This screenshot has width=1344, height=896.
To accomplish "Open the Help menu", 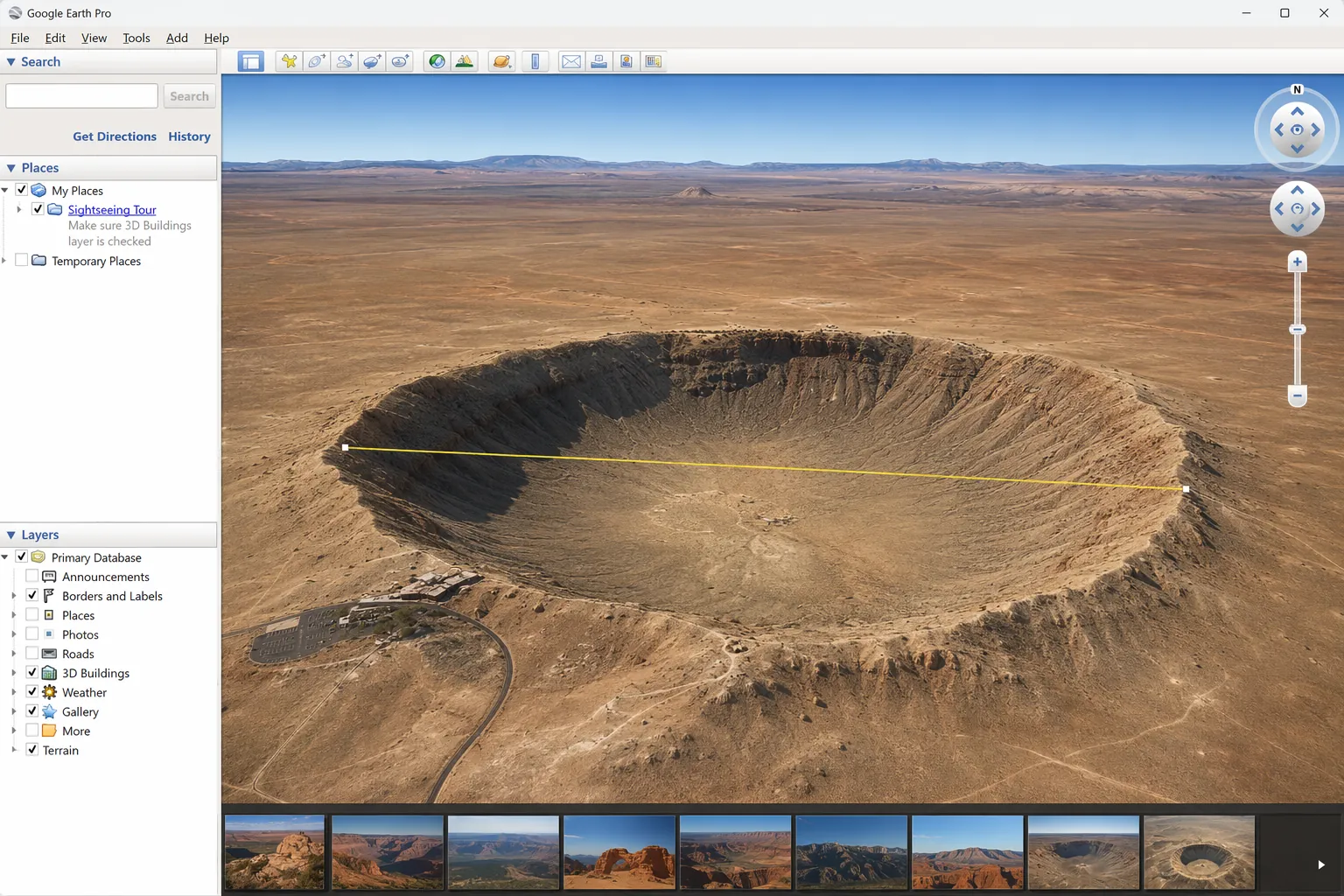I will pyautogui.click(x=216, y=38).
